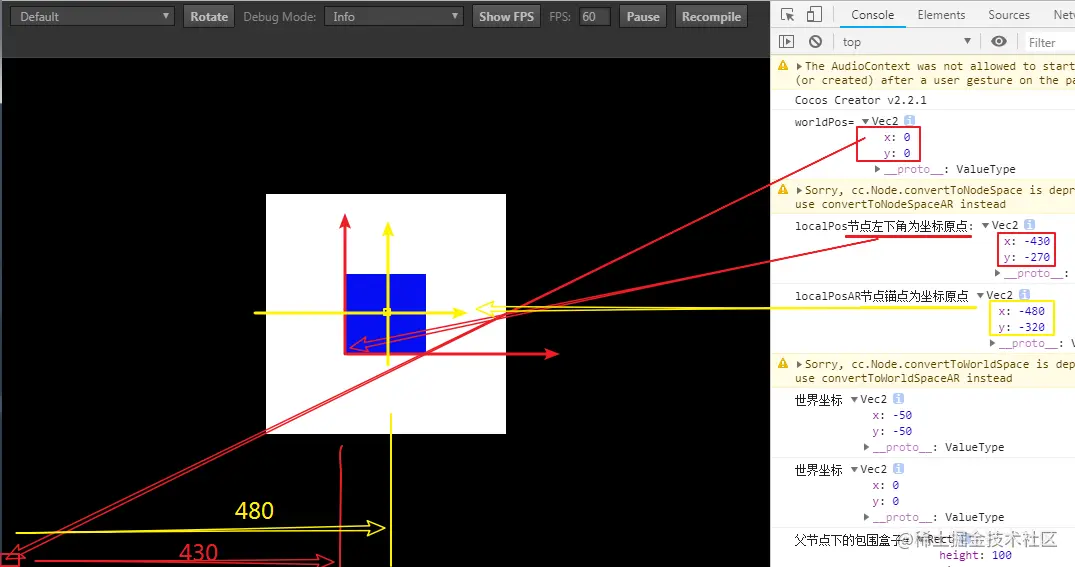The width and height of the screenshot is (1075, 567).
Task: Collapse the second 世界坐标 Vec2 object
Action: click(x=854, y=470)
